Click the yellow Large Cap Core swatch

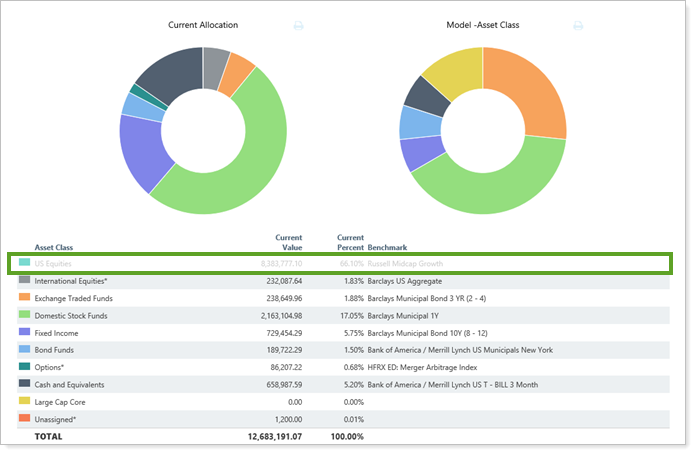pyautogui.click(x=24, y=401)
